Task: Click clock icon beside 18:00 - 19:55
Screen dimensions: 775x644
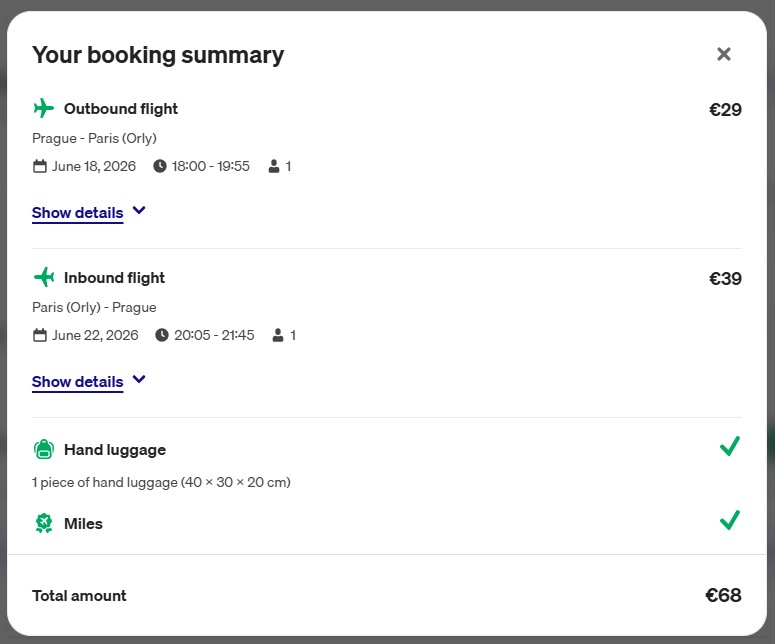Action: pos(160,166)
